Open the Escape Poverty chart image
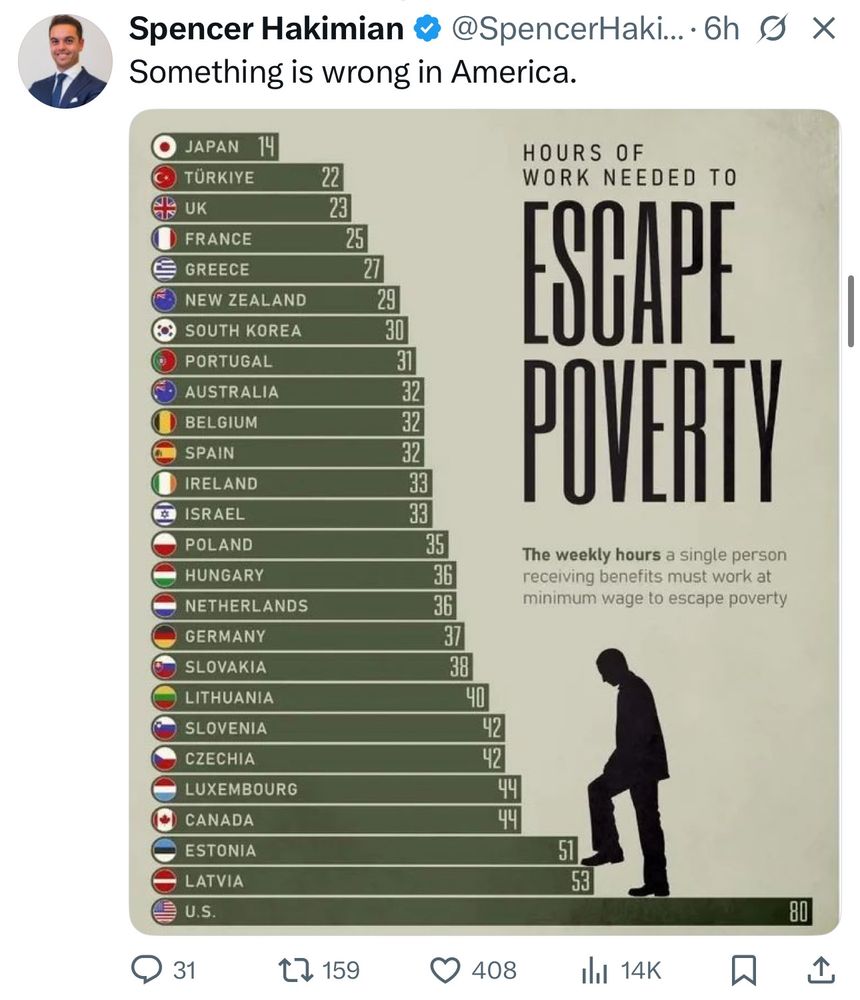This screenshot has width=860, height=1000. 484,520
